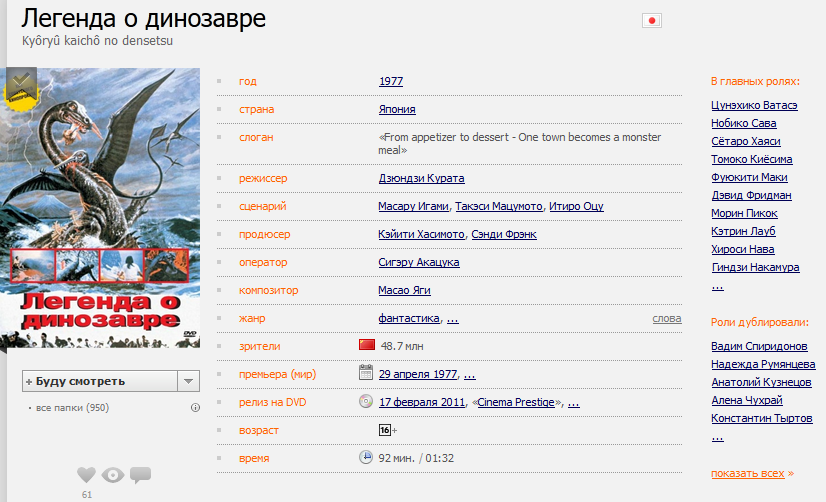Viewport: 826px width, 502px height.
Task: Open screenwriter 'Такэси Мацумото' link
Action: 499,206
